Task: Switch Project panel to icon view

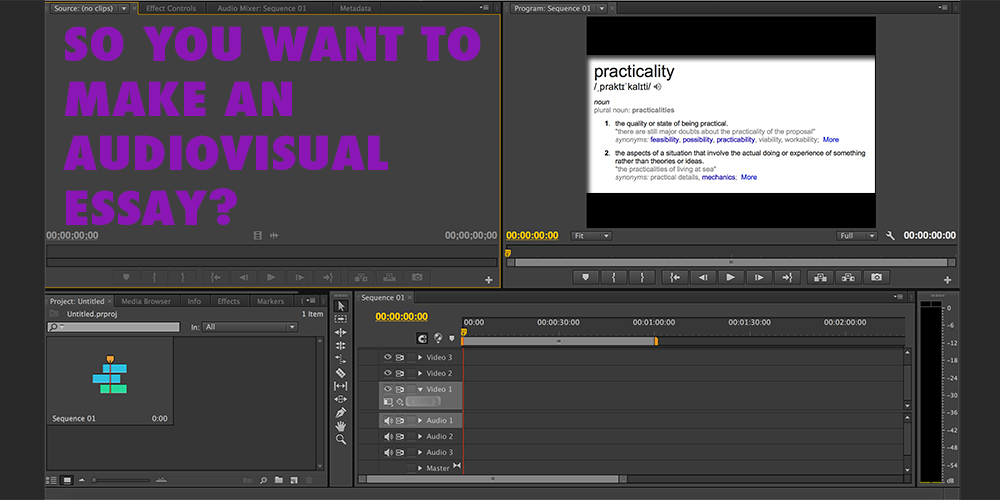Action: click(66, 480)
